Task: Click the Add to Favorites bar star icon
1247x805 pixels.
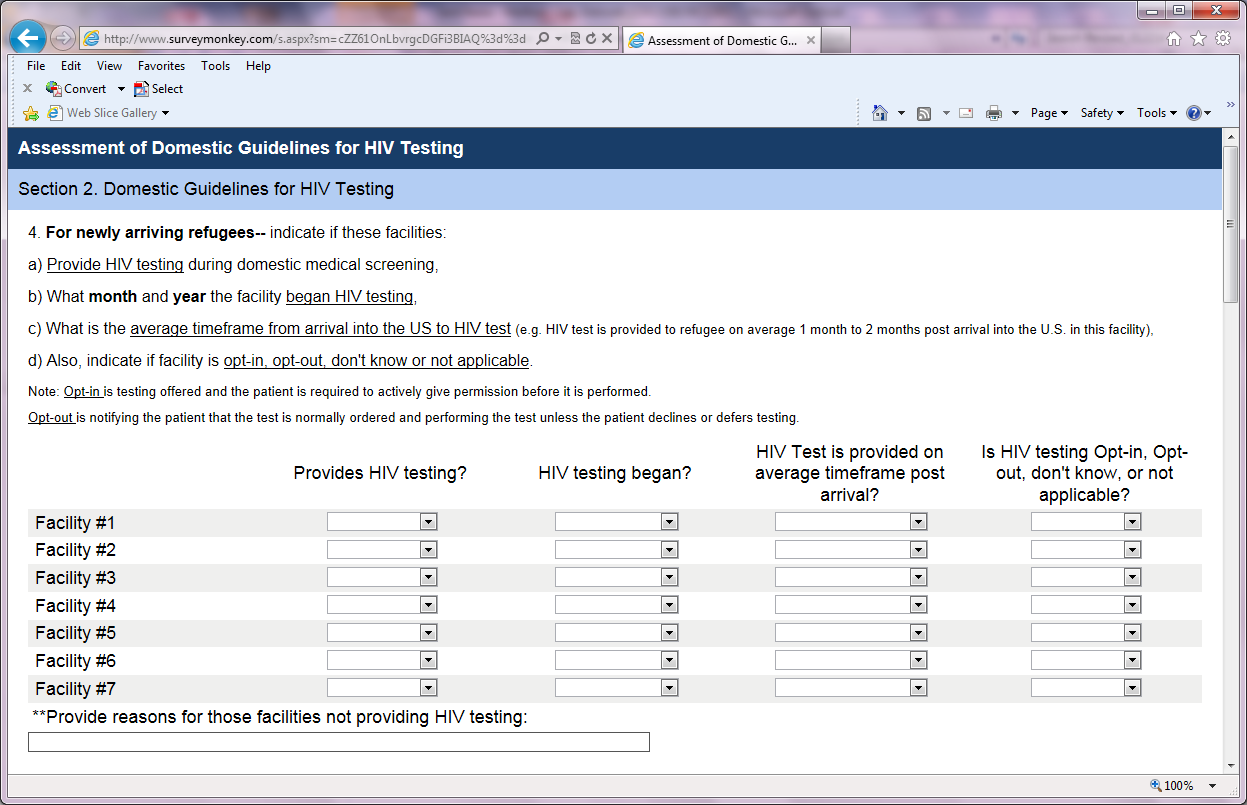Action: (31, 113)
